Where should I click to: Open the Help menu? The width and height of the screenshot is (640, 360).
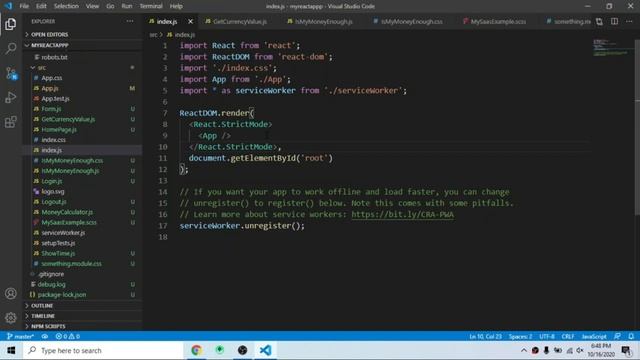coord(176,6)
